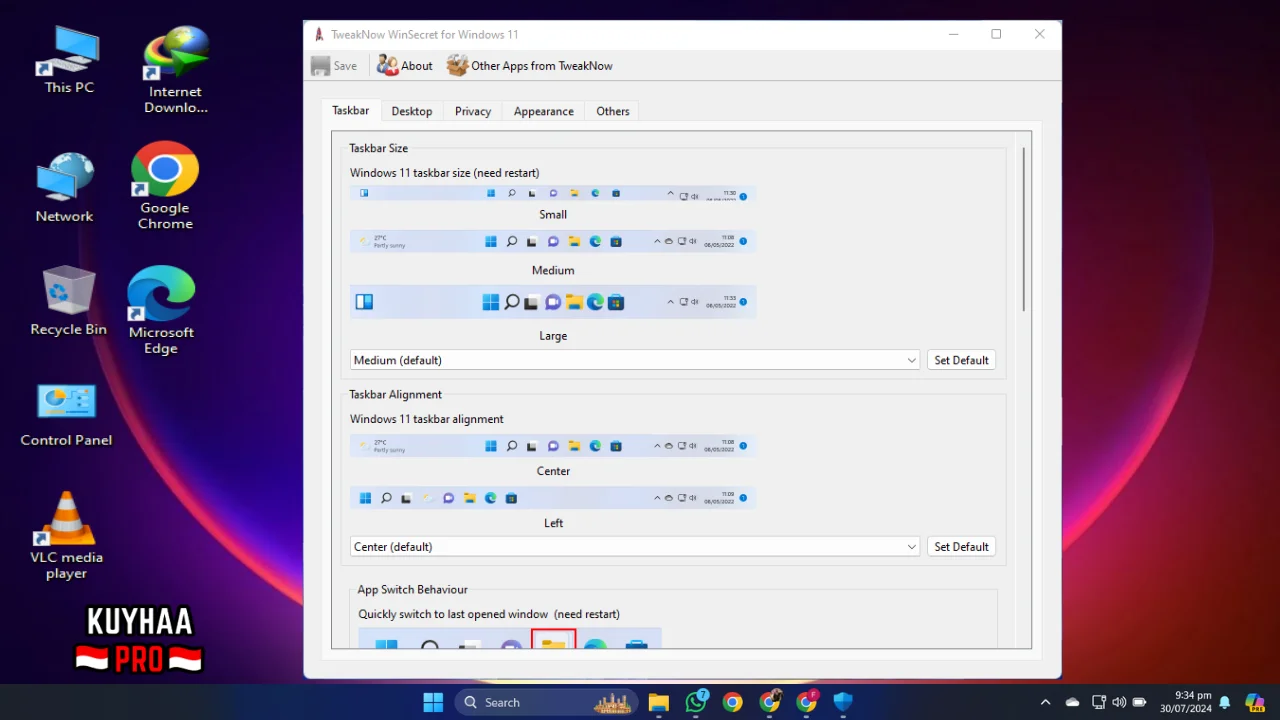Open the About dialog
This screenshot has width=1280, height=720.
pos(405,66)
